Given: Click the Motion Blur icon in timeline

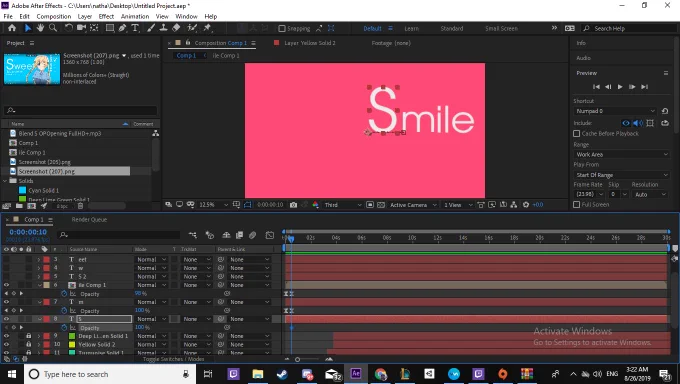Looking at the screenshot, I should pos(252,235).
